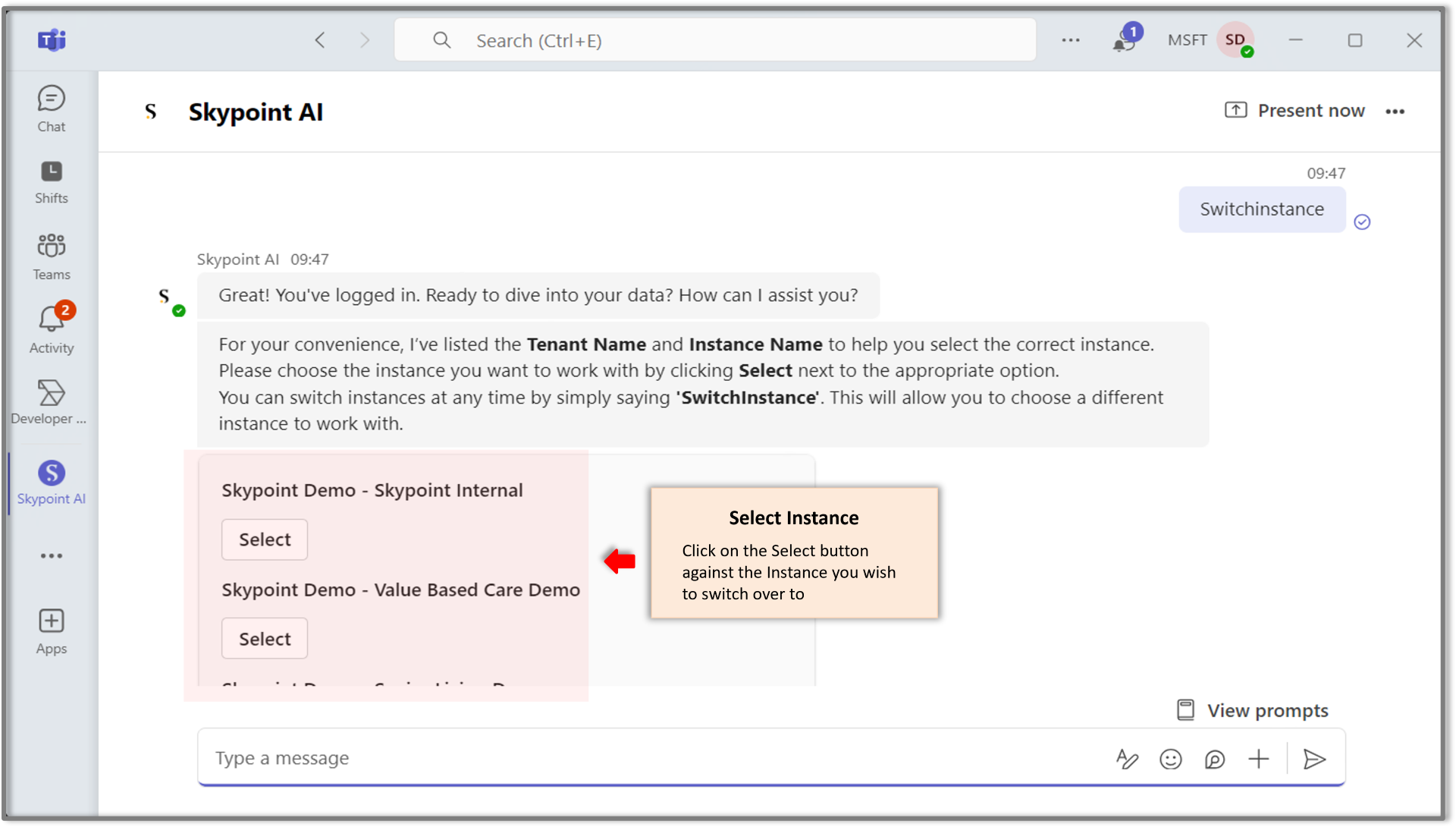
Task: Click the Microsoft Teams logo
Action: 52,39
